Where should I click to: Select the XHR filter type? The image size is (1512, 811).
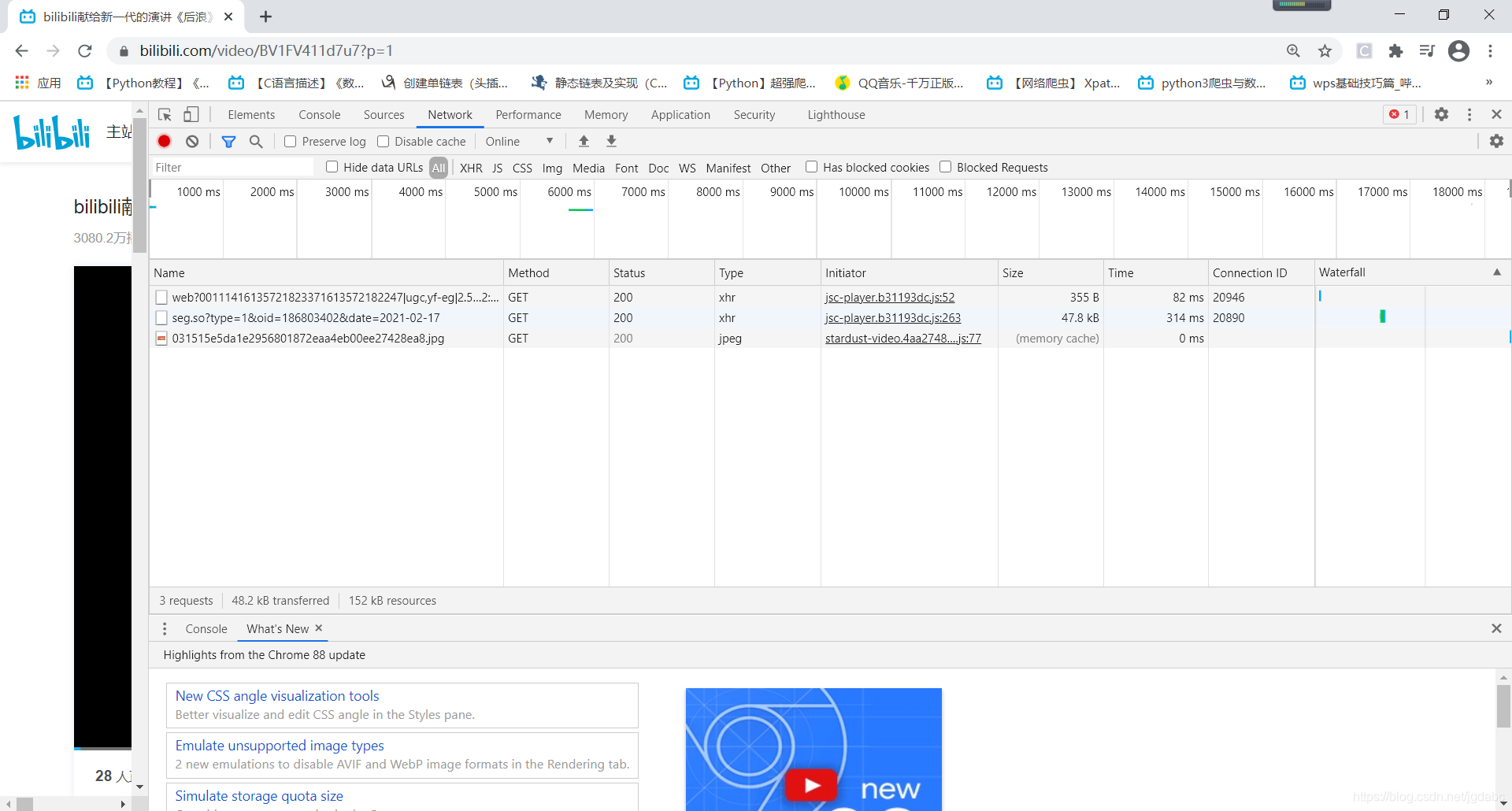[471, 168]
